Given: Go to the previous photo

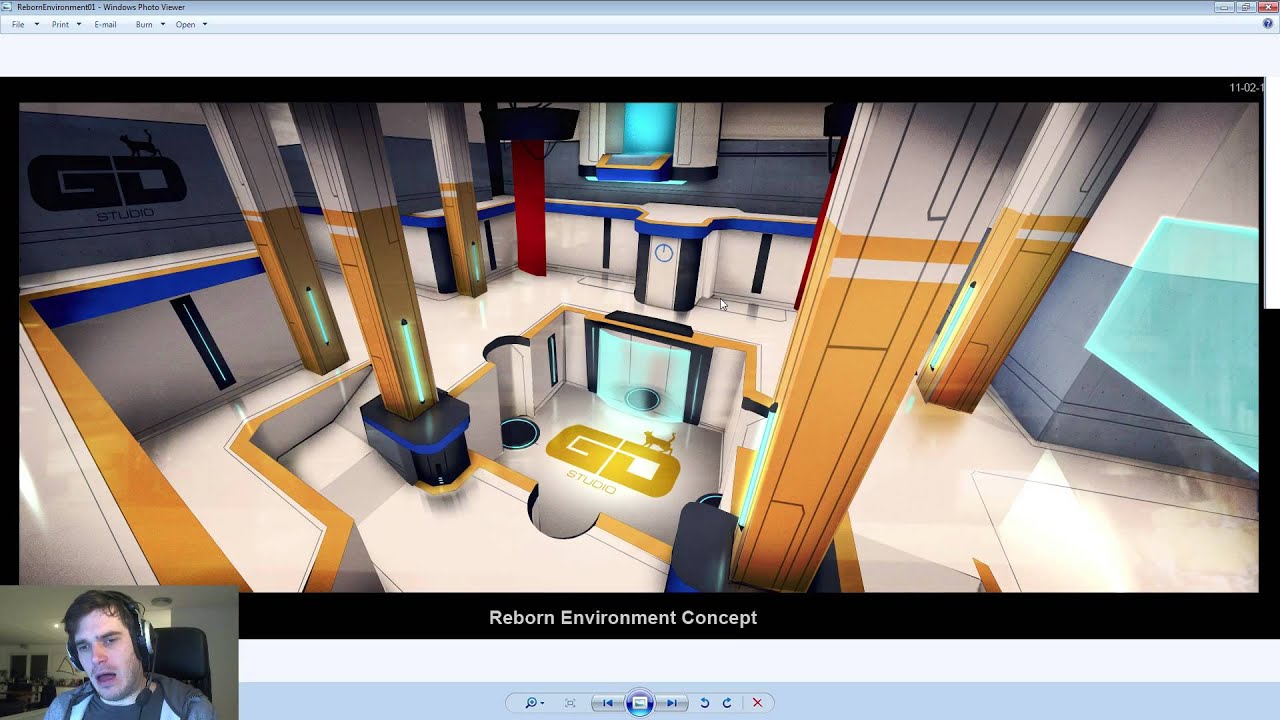Looking at the screenshot, I should click(607, 703).
